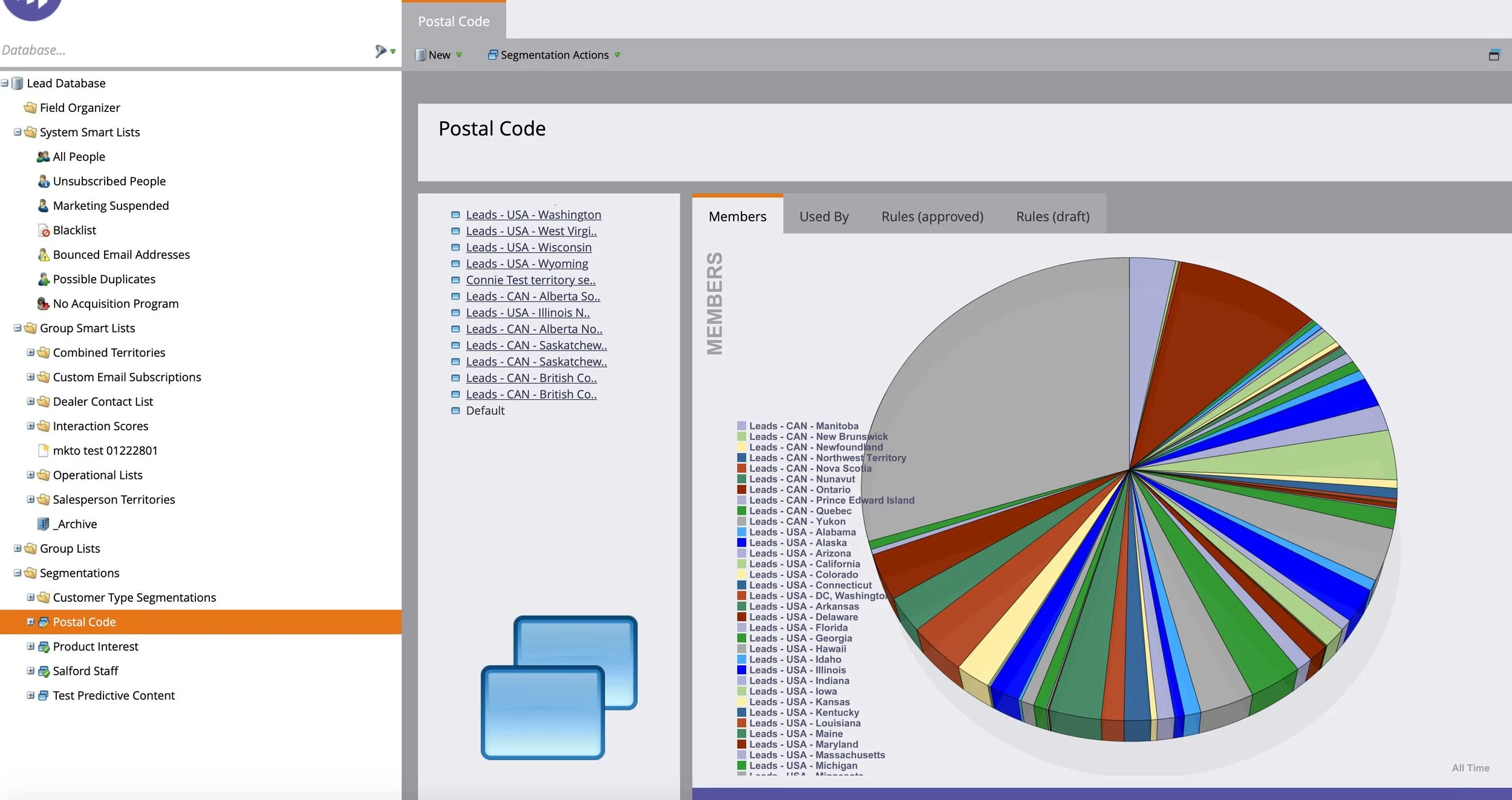Click the Database search field

(184, 50)
